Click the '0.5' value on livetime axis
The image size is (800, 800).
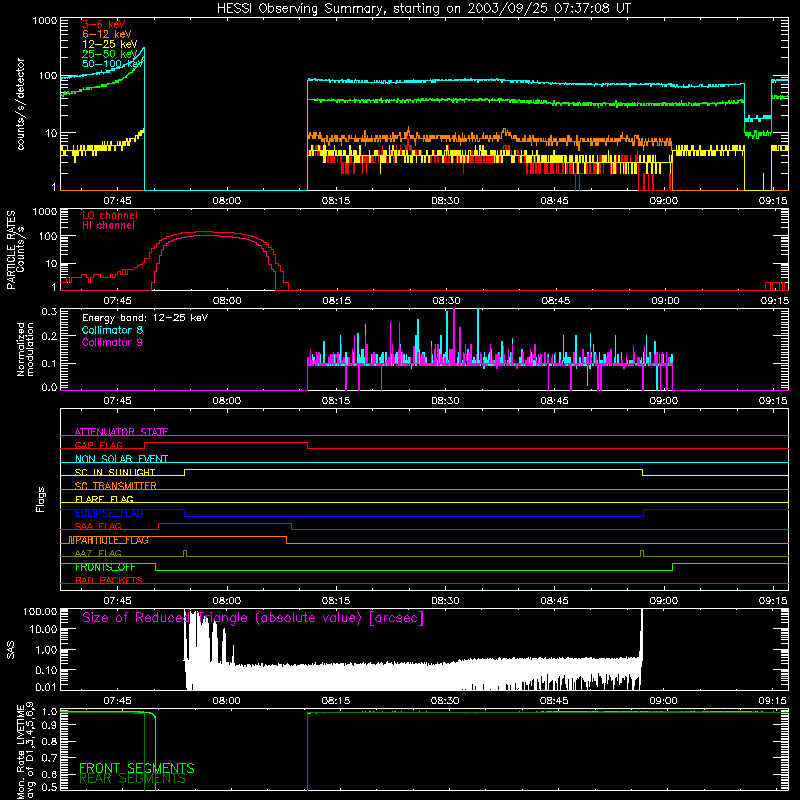click(49, 787)
